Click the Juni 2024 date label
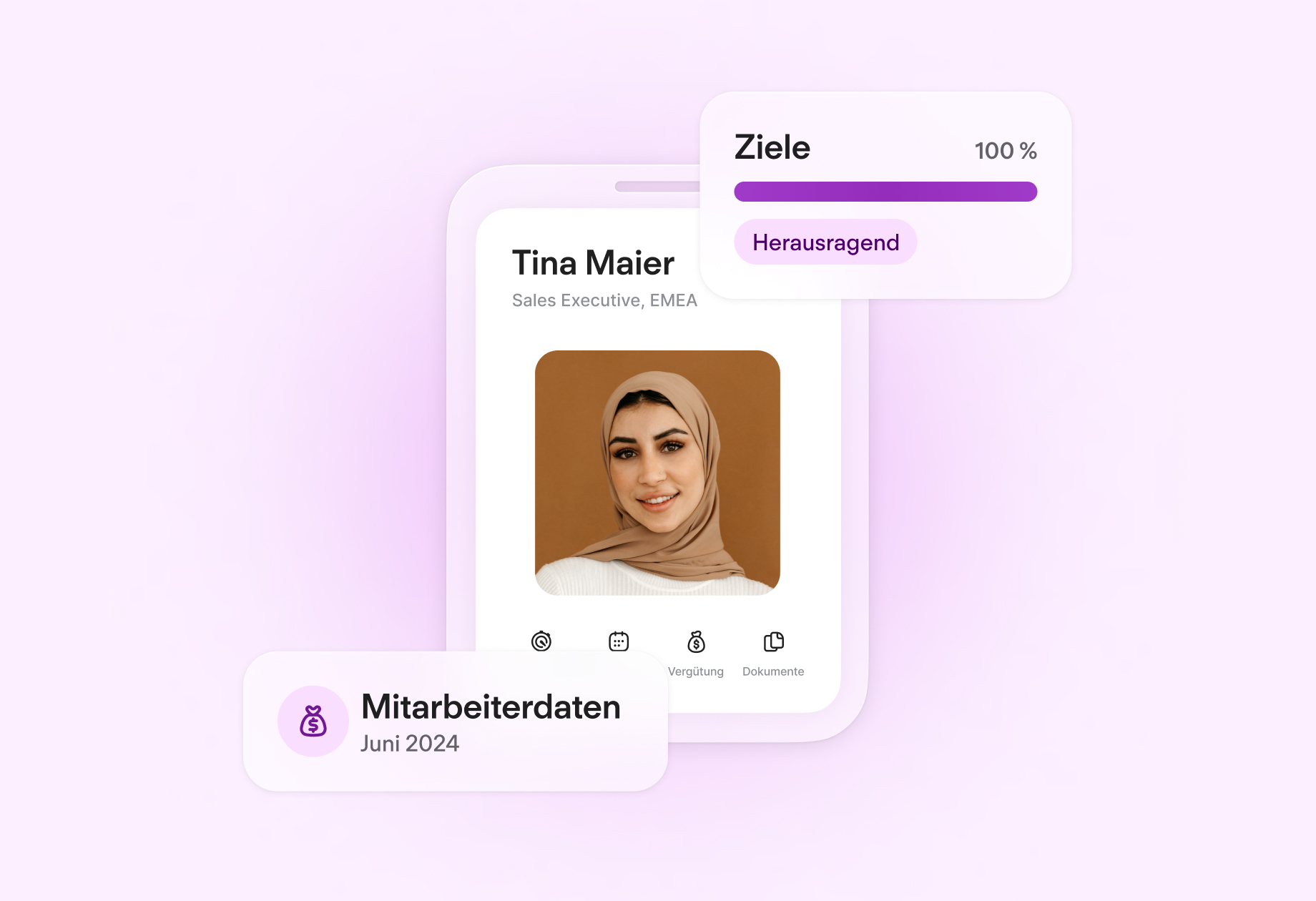This screenshot has width=1316, height=901. pyautogui.click(x=410, y=744)
